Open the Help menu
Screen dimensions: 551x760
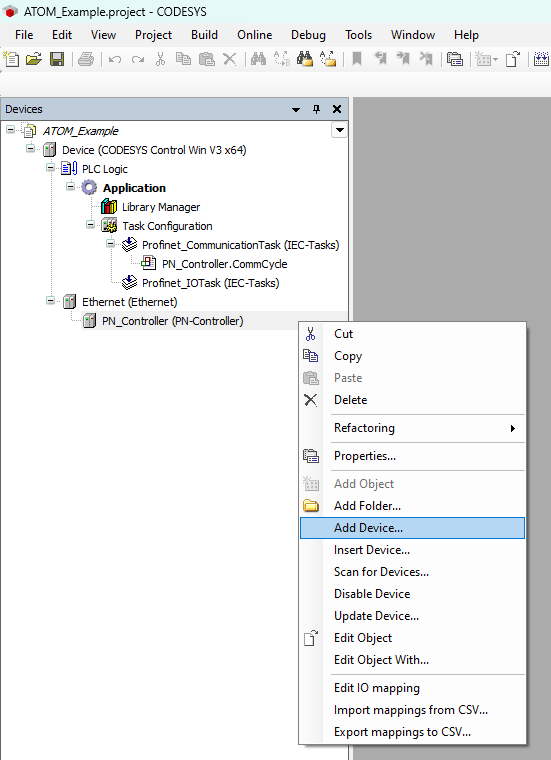[x=466, y=35]
